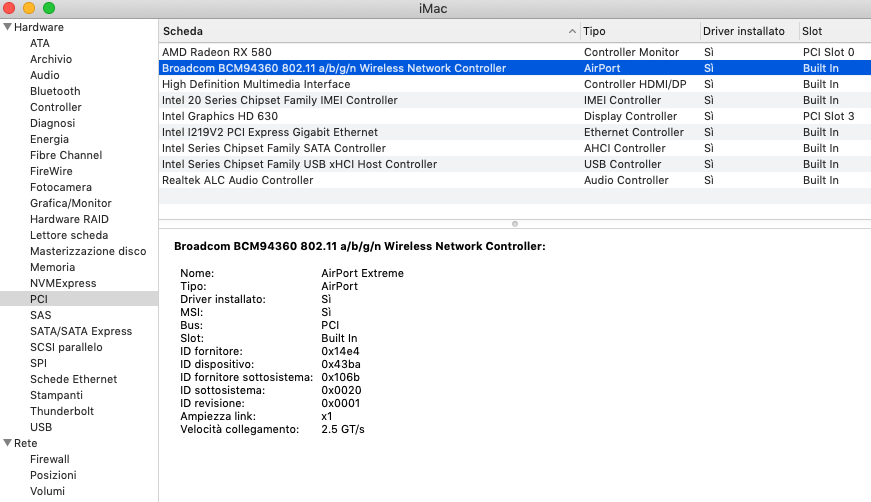The width and height of the screenshot is (871, 502).
Task: Click the detail heading Broadcom BCM94360
Action: click(x=359, y=246)
